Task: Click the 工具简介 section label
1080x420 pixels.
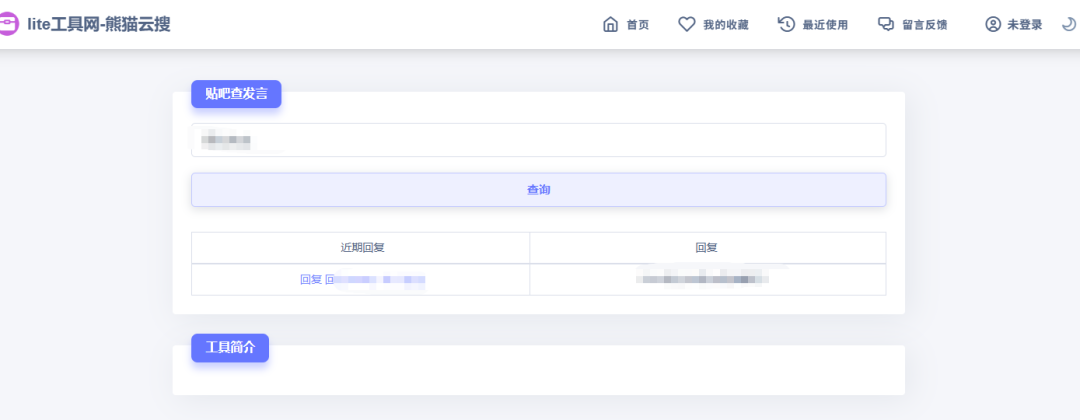Action: (230, 348)
